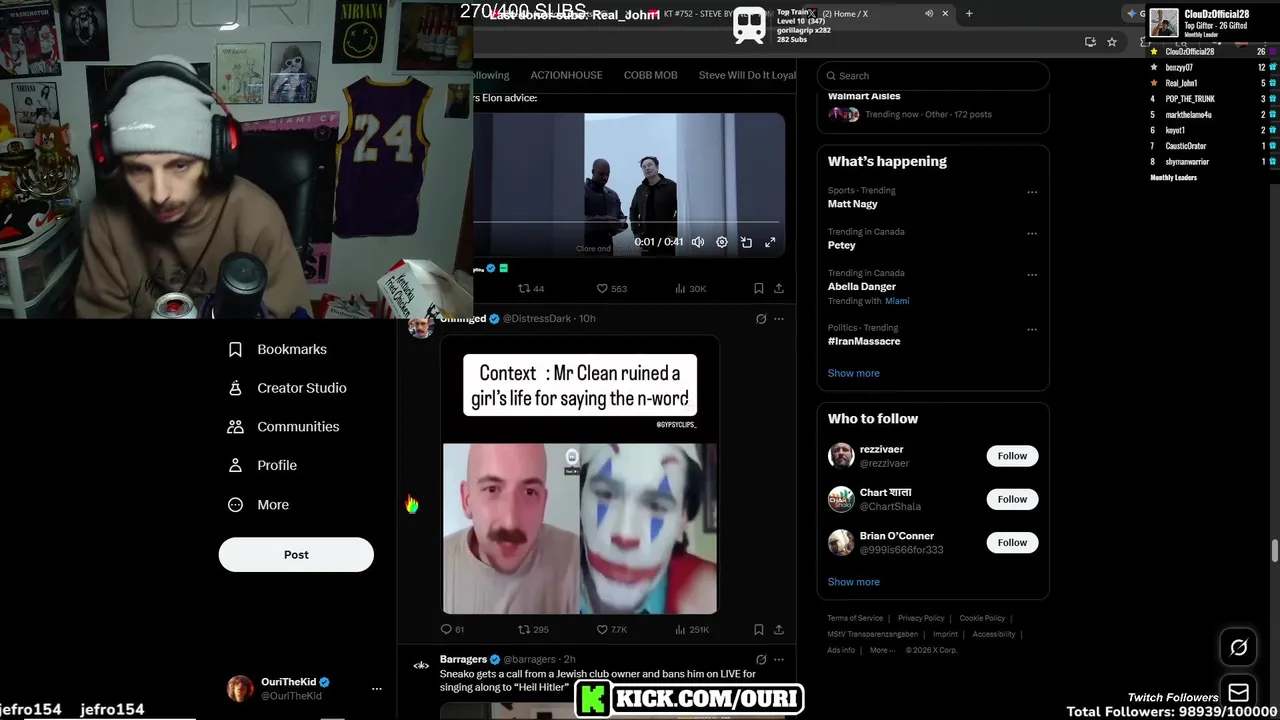Like the post with 563 likes

(611, 288)
